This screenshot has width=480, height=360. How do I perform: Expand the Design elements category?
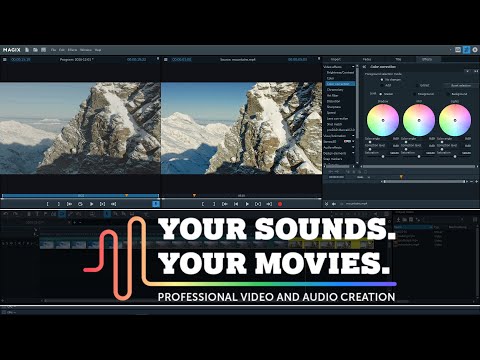pyautogui.click(x=353, y=153)
